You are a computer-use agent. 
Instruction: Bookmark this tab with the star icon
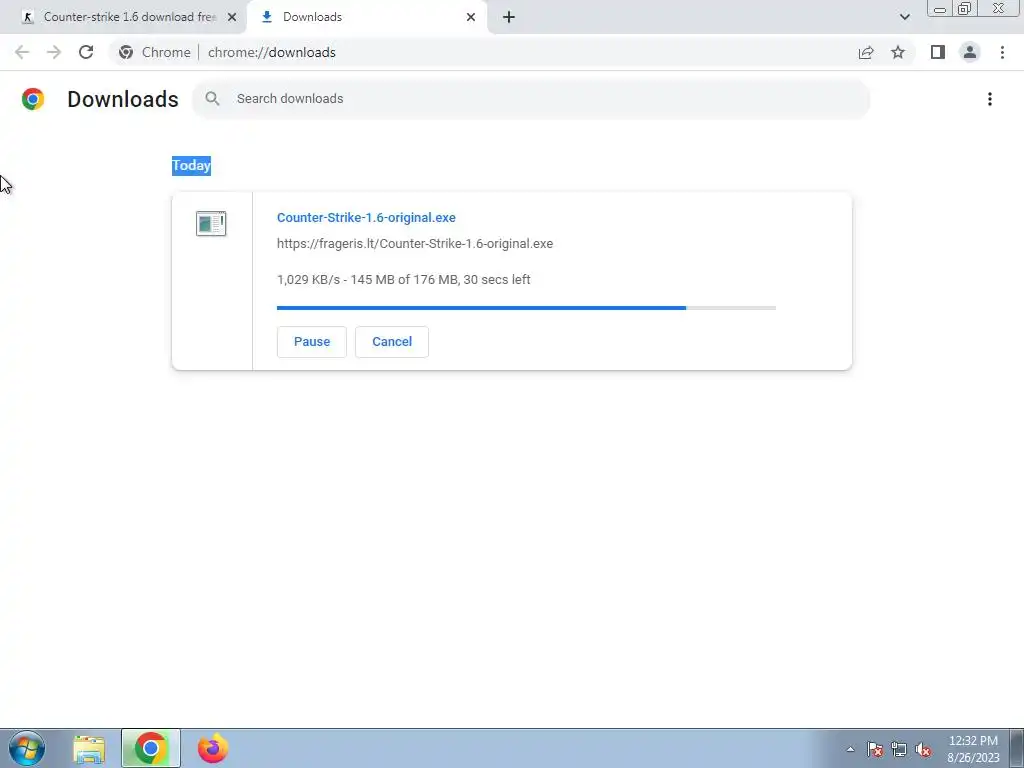click(x=898, y=52)
